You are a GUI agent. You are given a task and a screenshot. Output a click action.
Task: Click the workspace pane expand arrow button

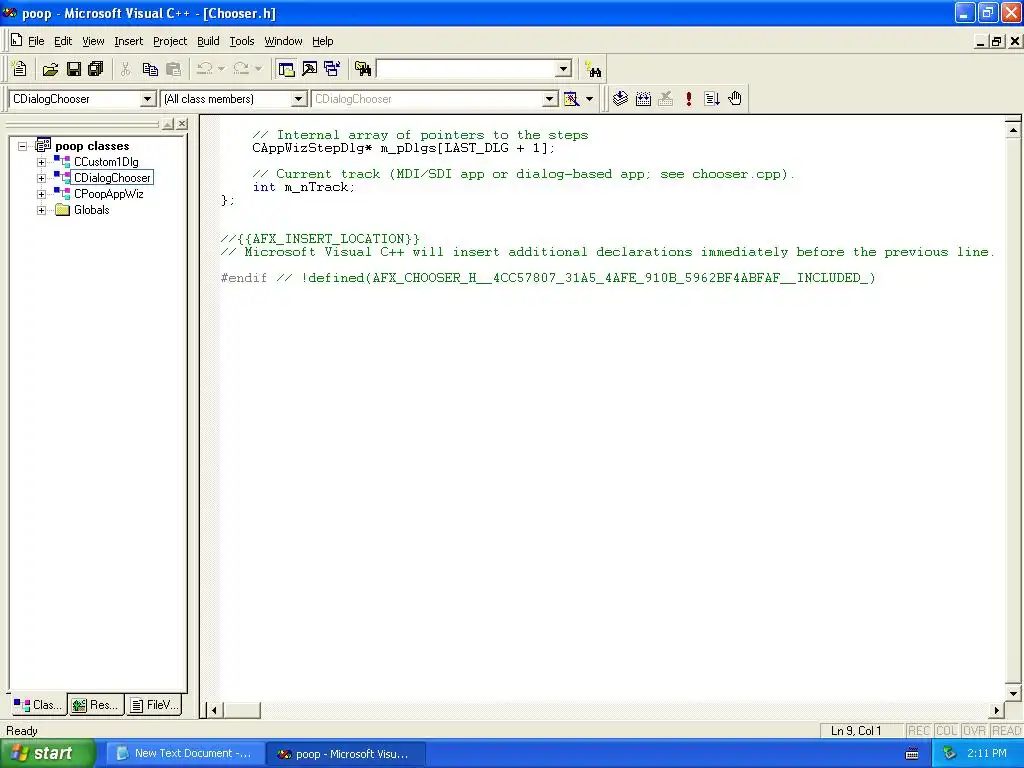pos(168,123)
